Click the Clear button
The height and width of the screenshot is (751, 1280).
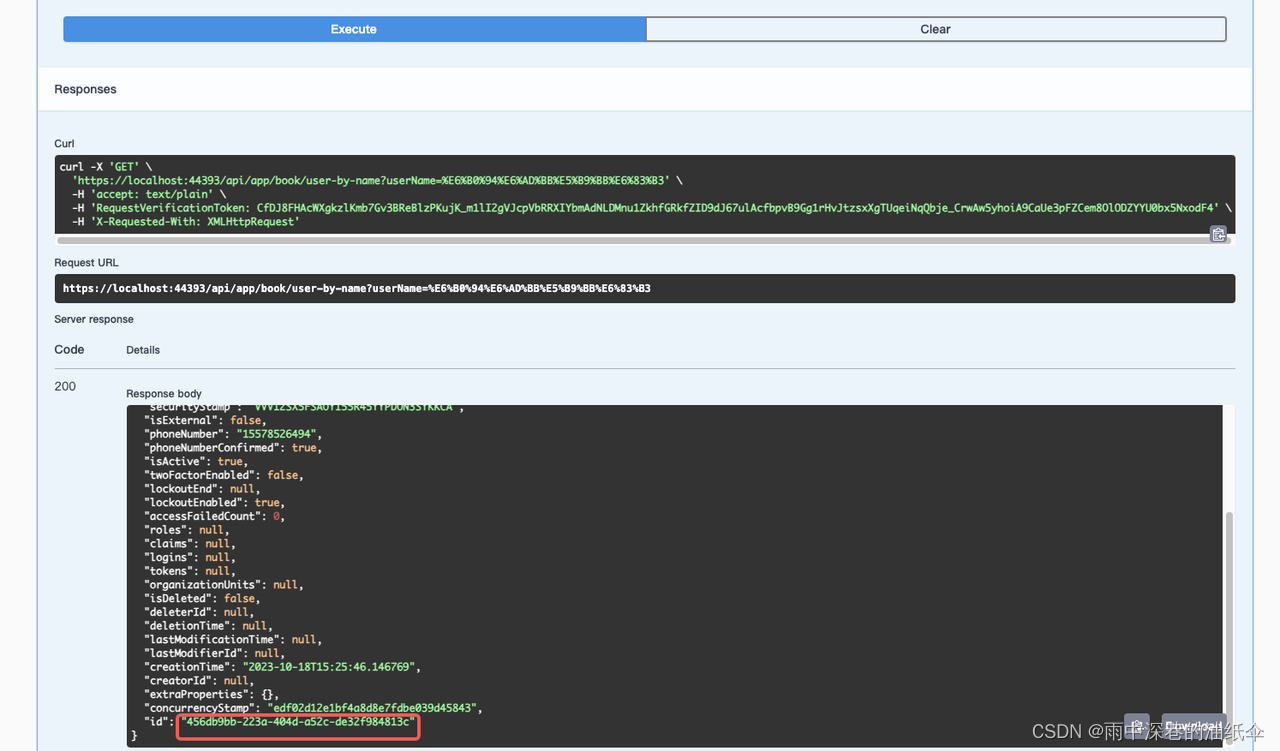pyautogui.click(x=935, y=29)
